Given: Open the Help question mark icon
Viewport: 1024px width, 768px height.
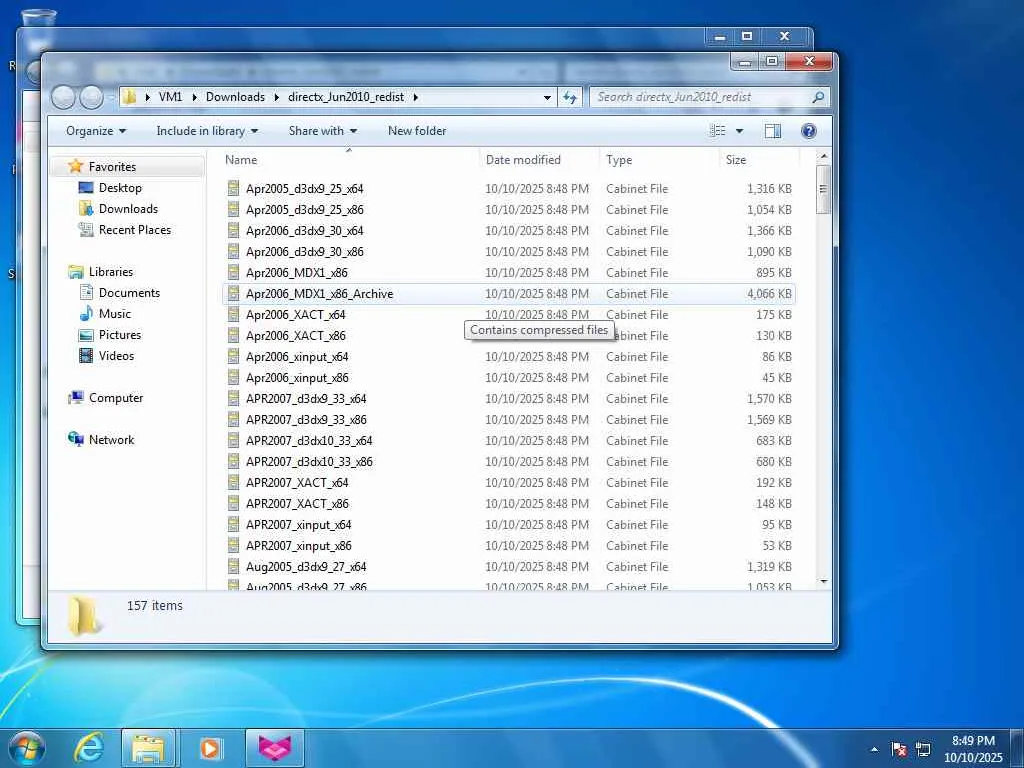Looking at the screenshot, I should point(808,131).
